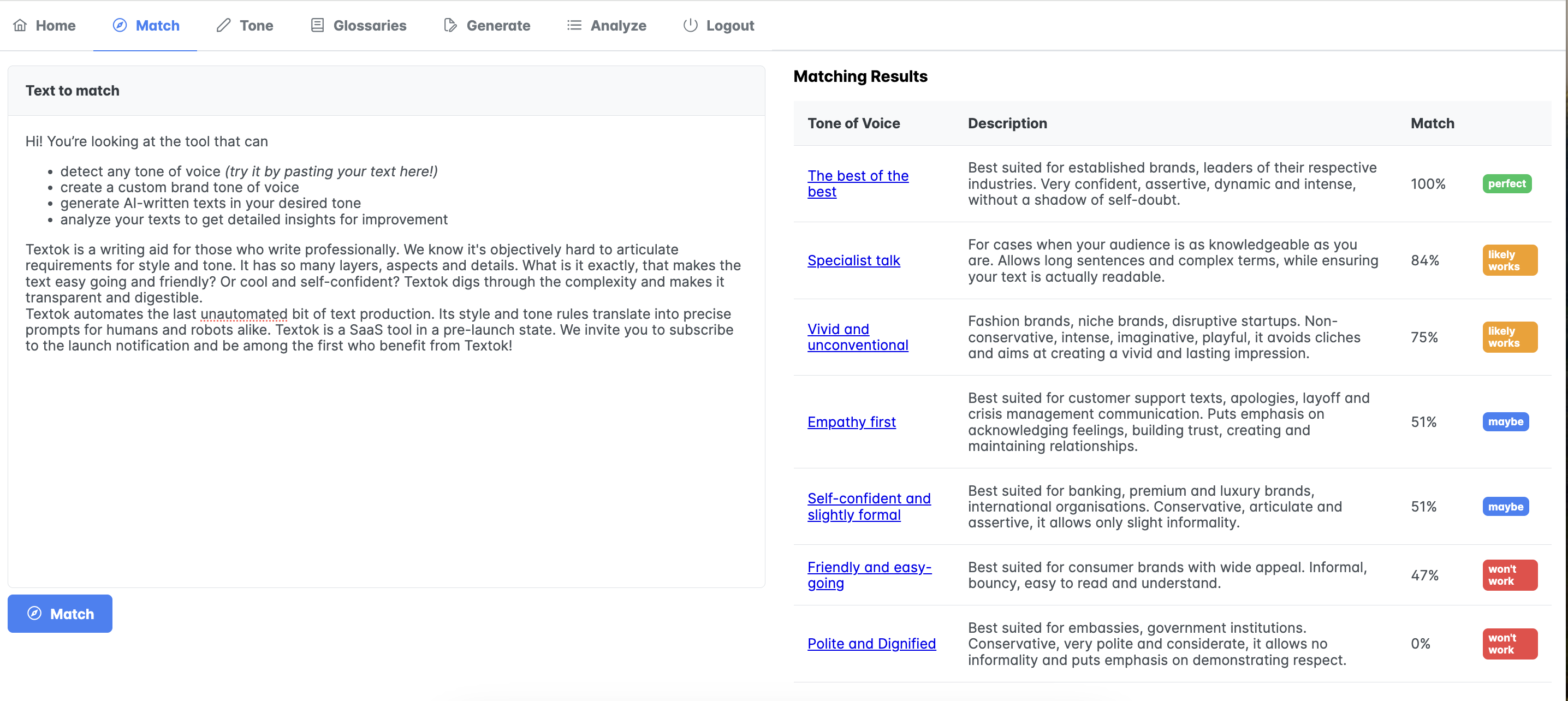The image size is (1568, 701).
Task: Click the Analyze list icon
Action: tap(574, 25)
